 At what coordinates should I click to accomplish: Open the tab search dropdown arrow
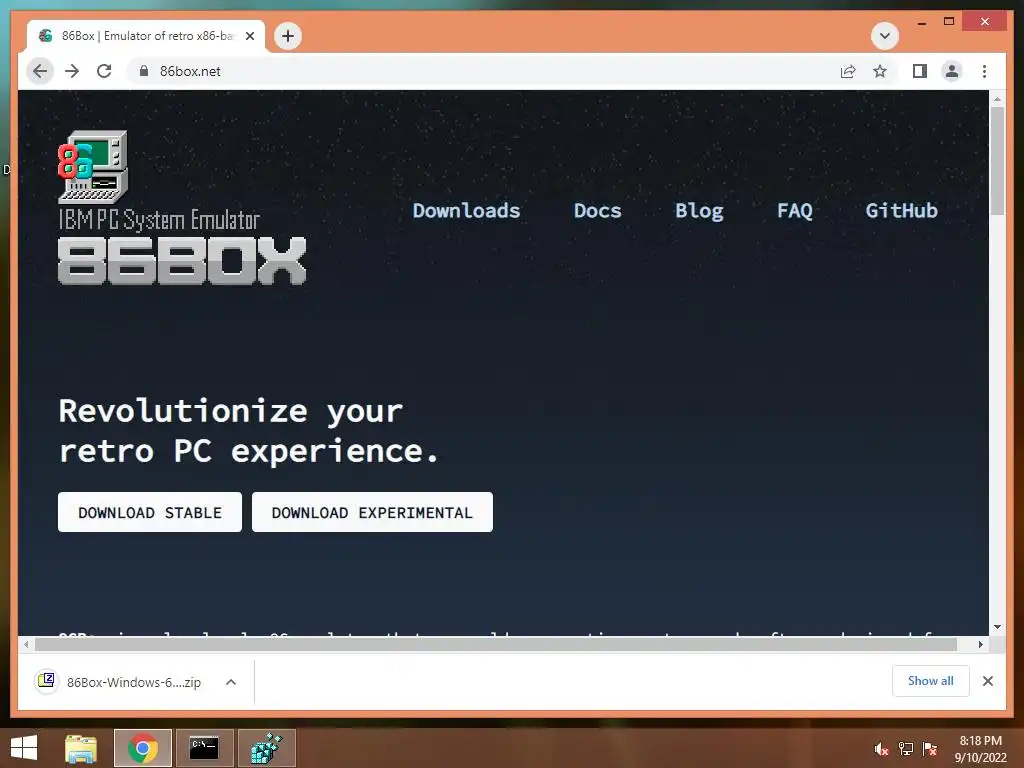coord(885,36)
